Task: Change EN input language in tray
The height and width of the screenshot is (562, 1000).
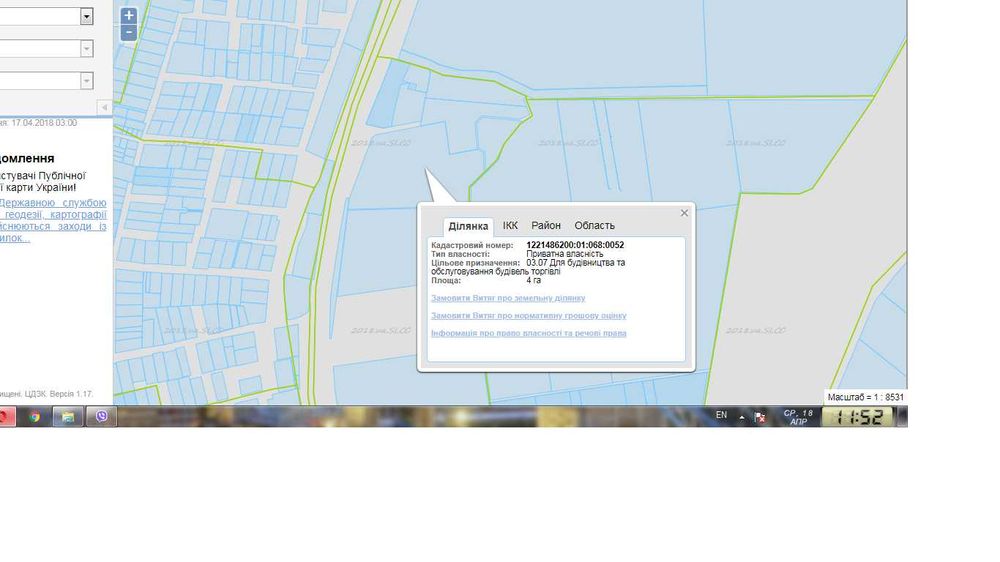Action: (x=721, y=415)
